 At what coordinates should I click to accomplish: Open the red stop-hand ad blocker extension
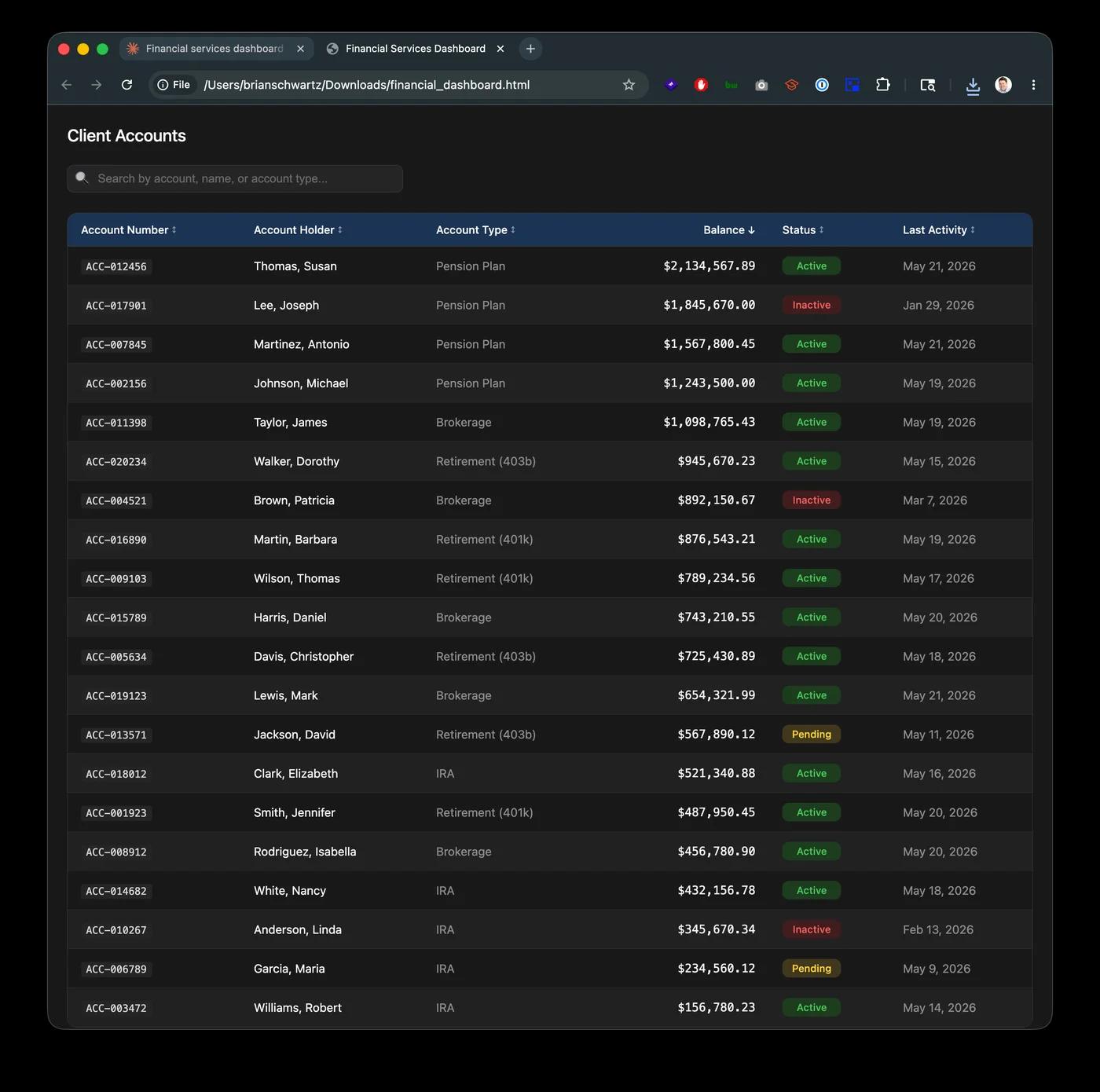702,85
